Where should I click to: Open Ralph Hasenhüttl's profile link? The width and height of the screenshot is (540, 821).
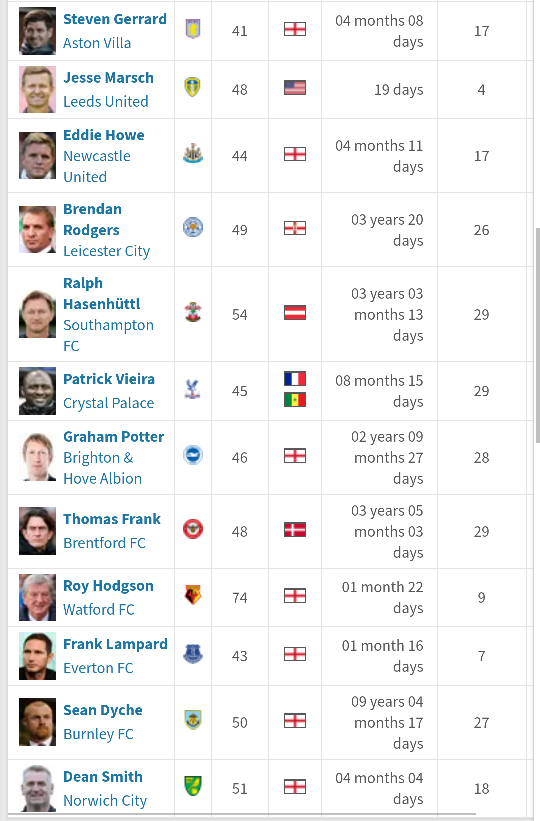[x=102, y=293]
